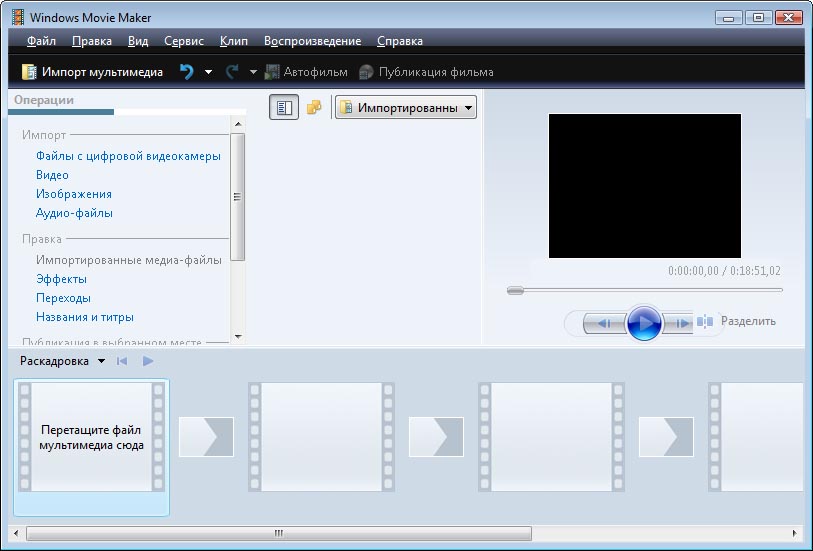Click the preview time counter 0:00:00,00
Screen dimensions: 813x551
(693, 271)
